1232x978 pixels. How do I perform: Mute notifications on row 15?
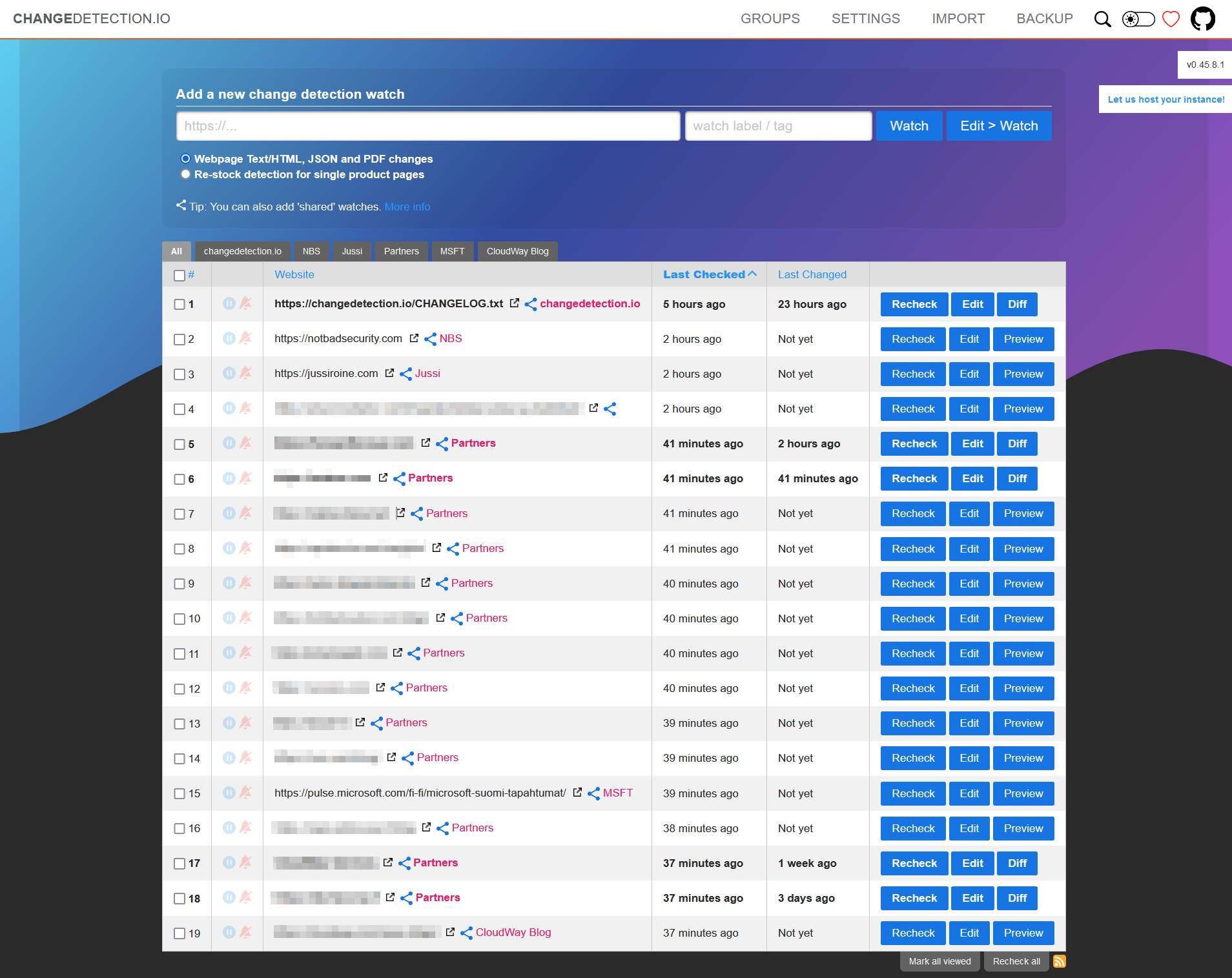(245, 792)
